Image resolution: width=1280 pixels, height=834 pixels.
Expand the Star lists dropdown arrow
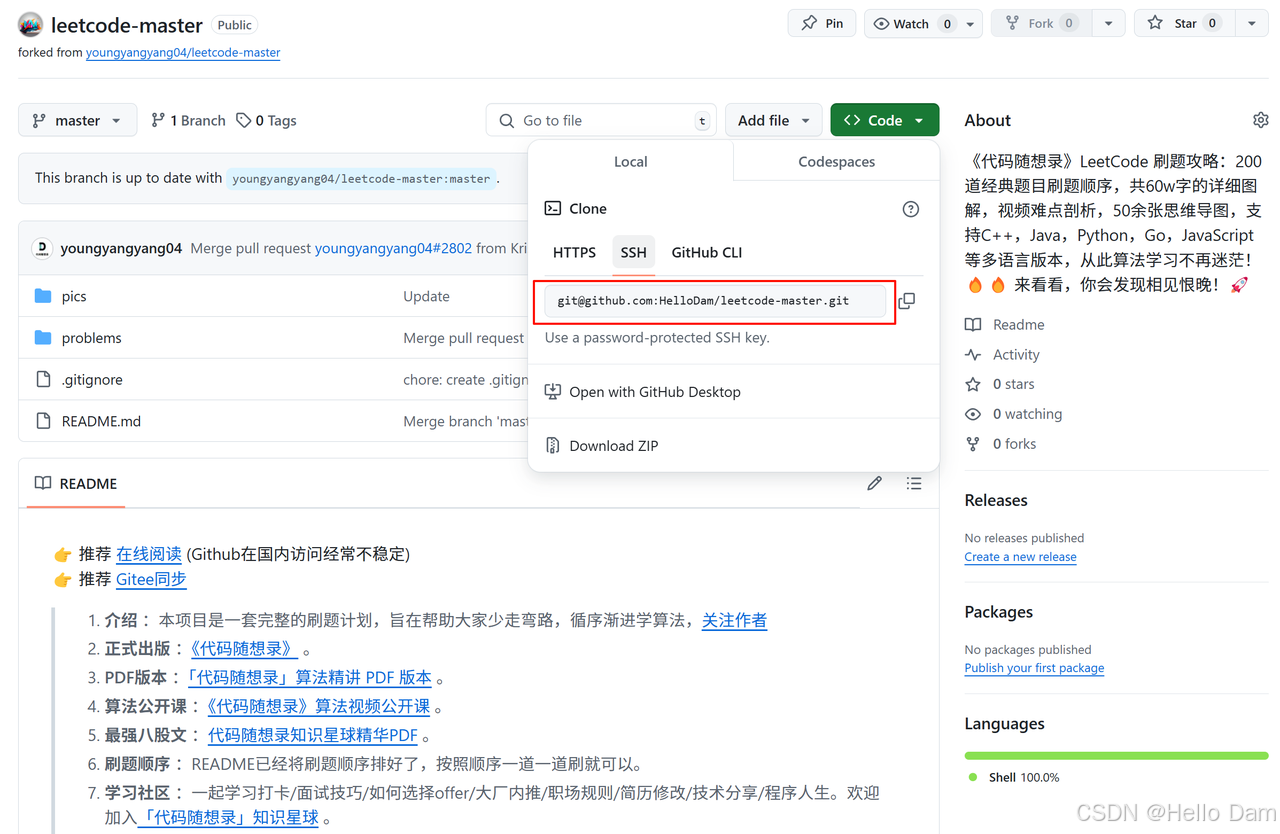(x=1251, y=23)
